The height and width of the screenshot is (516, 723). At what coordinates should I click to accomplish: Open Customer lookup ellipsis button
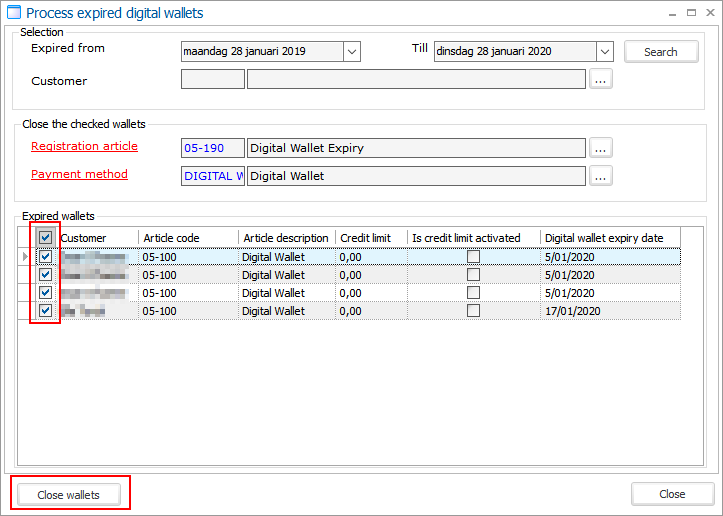(x=600, y=80)
